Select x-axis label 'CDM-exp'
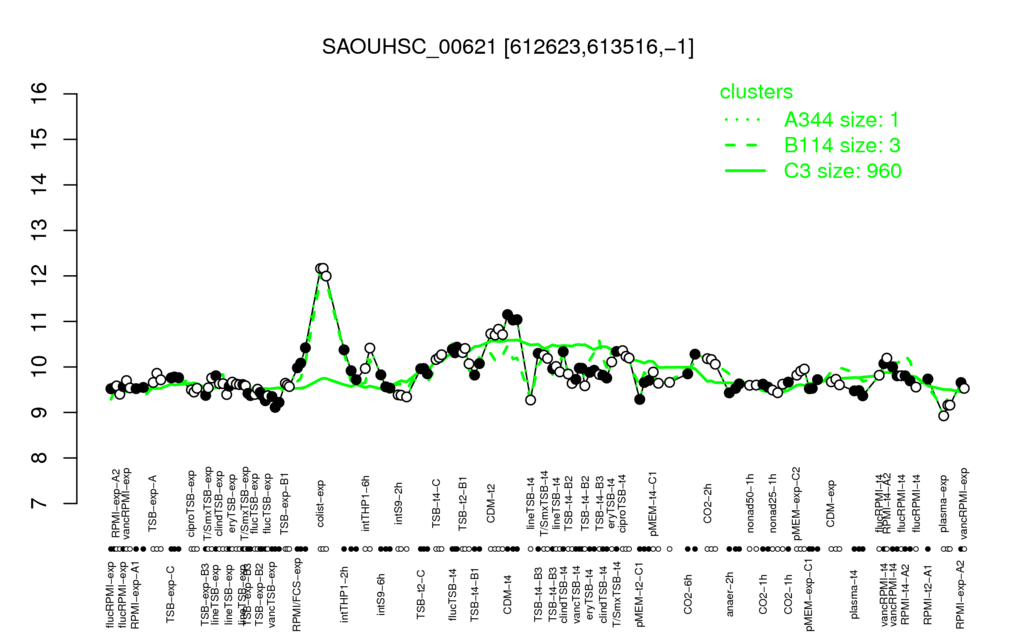 click(831, 504)
